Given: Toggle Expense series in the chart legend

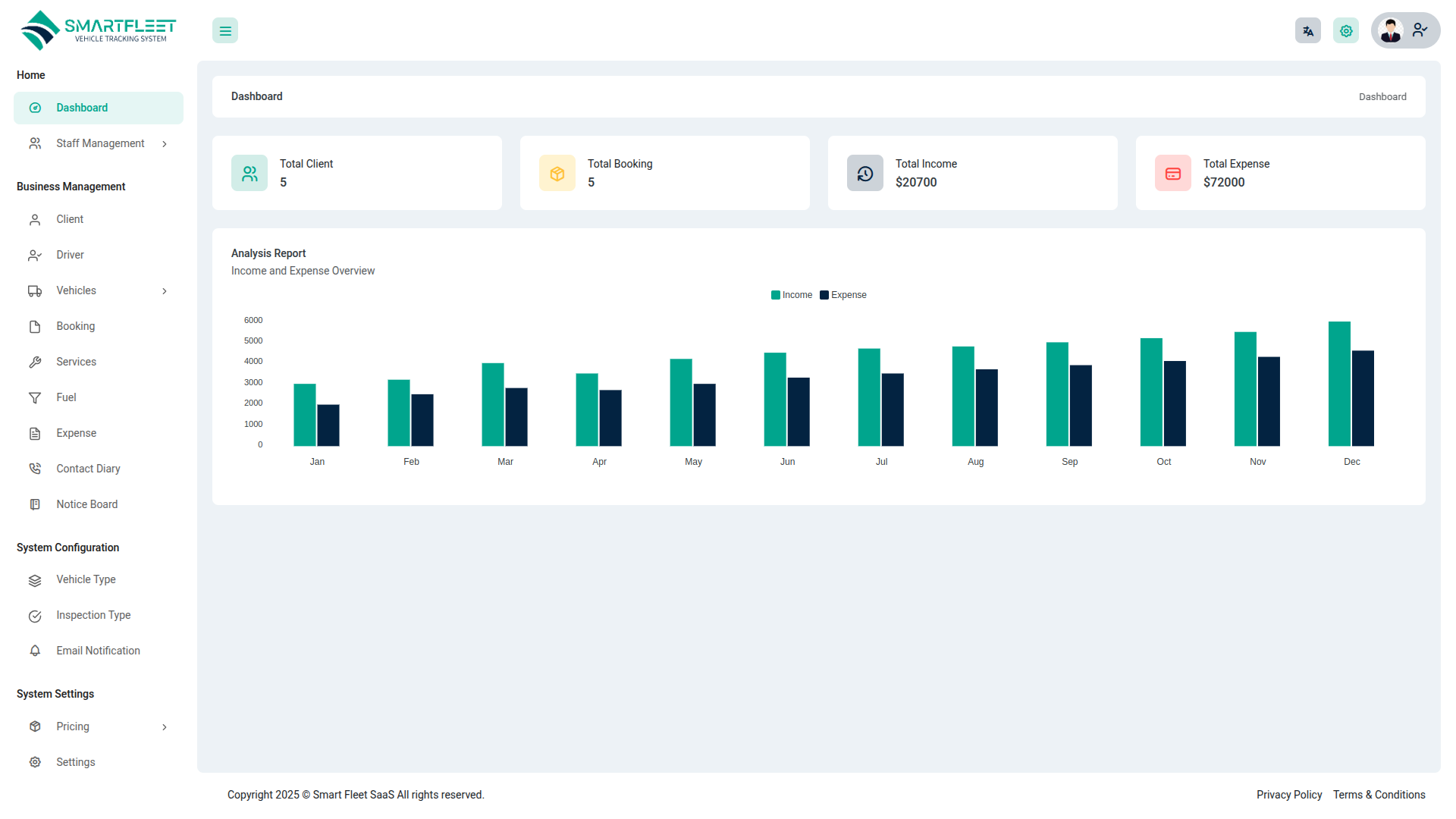Looking at the screenshot, I should tap(843, 295).
